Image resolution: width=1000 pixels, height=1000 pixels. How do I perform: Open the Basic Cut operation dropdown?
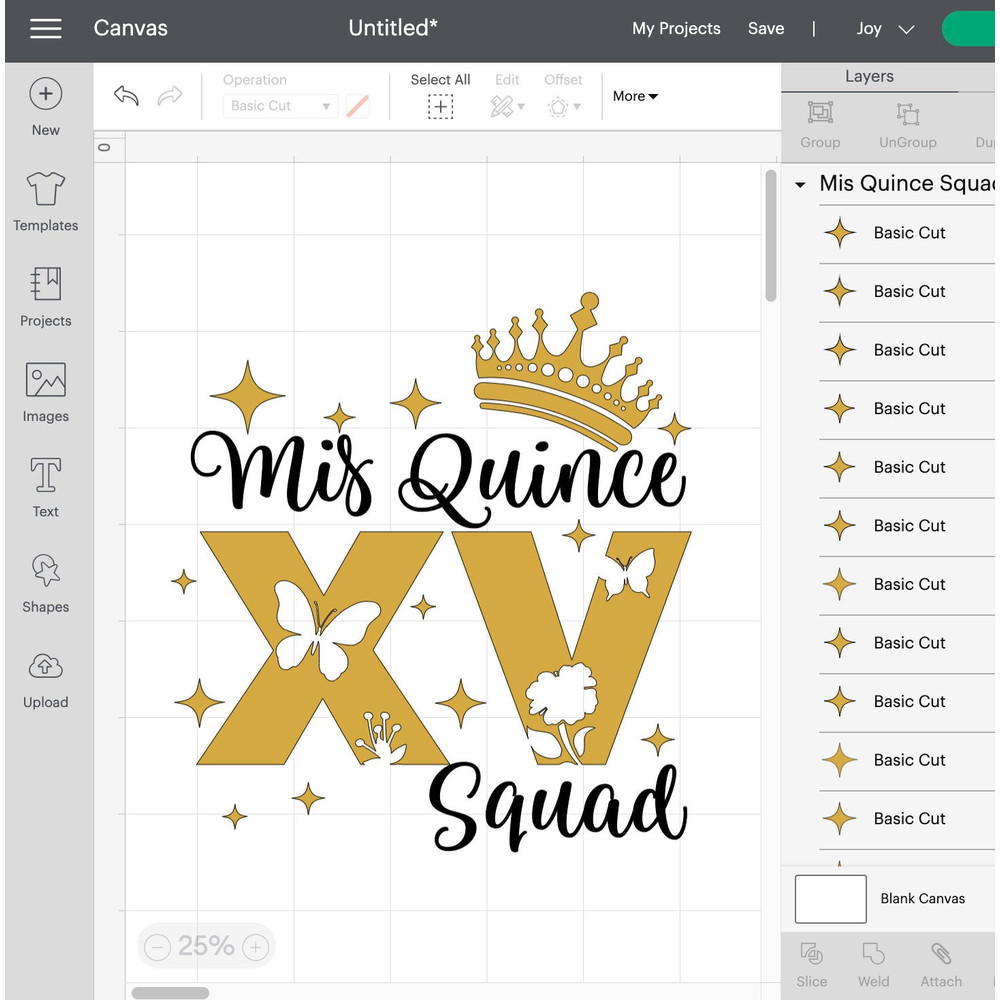280,105
